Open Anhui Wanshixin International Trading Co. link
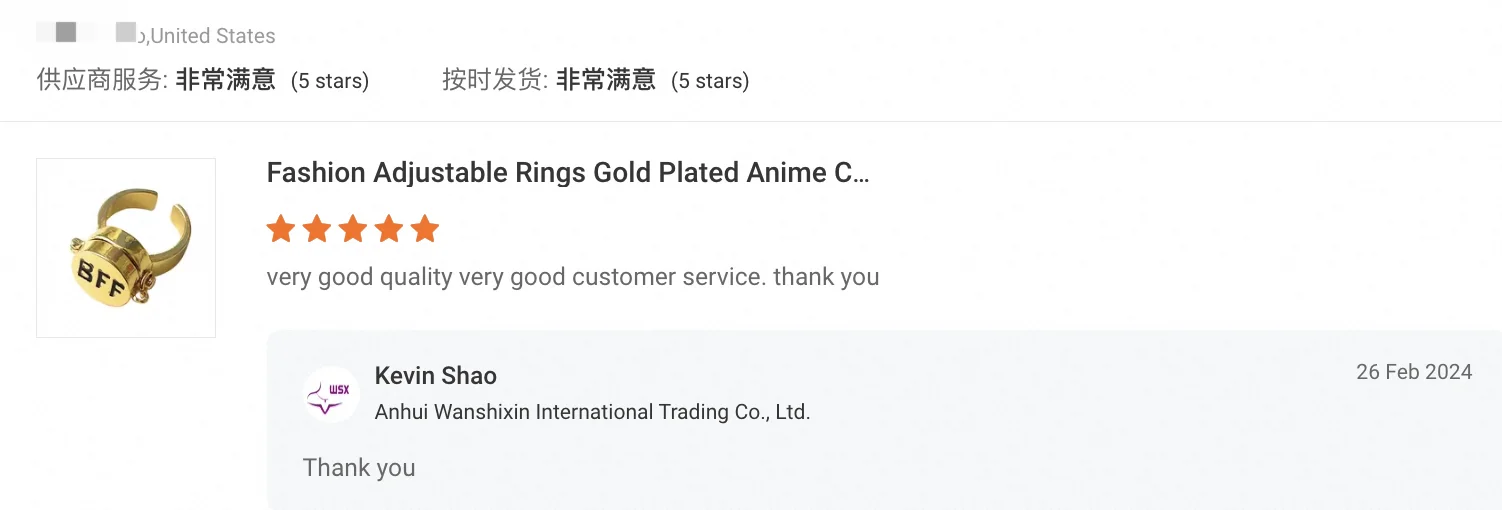Screen dimensions: 1502x510 (592, 412)
